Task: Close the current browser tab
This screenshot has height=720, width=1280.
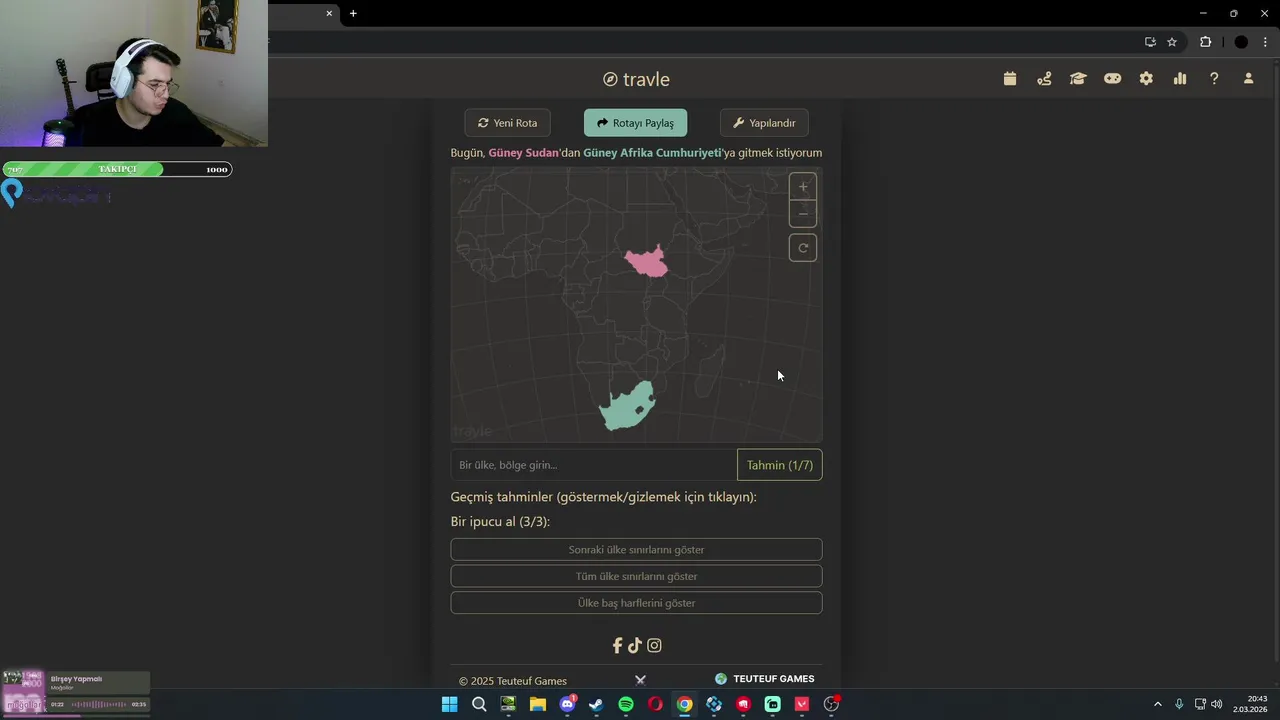Action: pyautogui.click(x=329, y=13)
